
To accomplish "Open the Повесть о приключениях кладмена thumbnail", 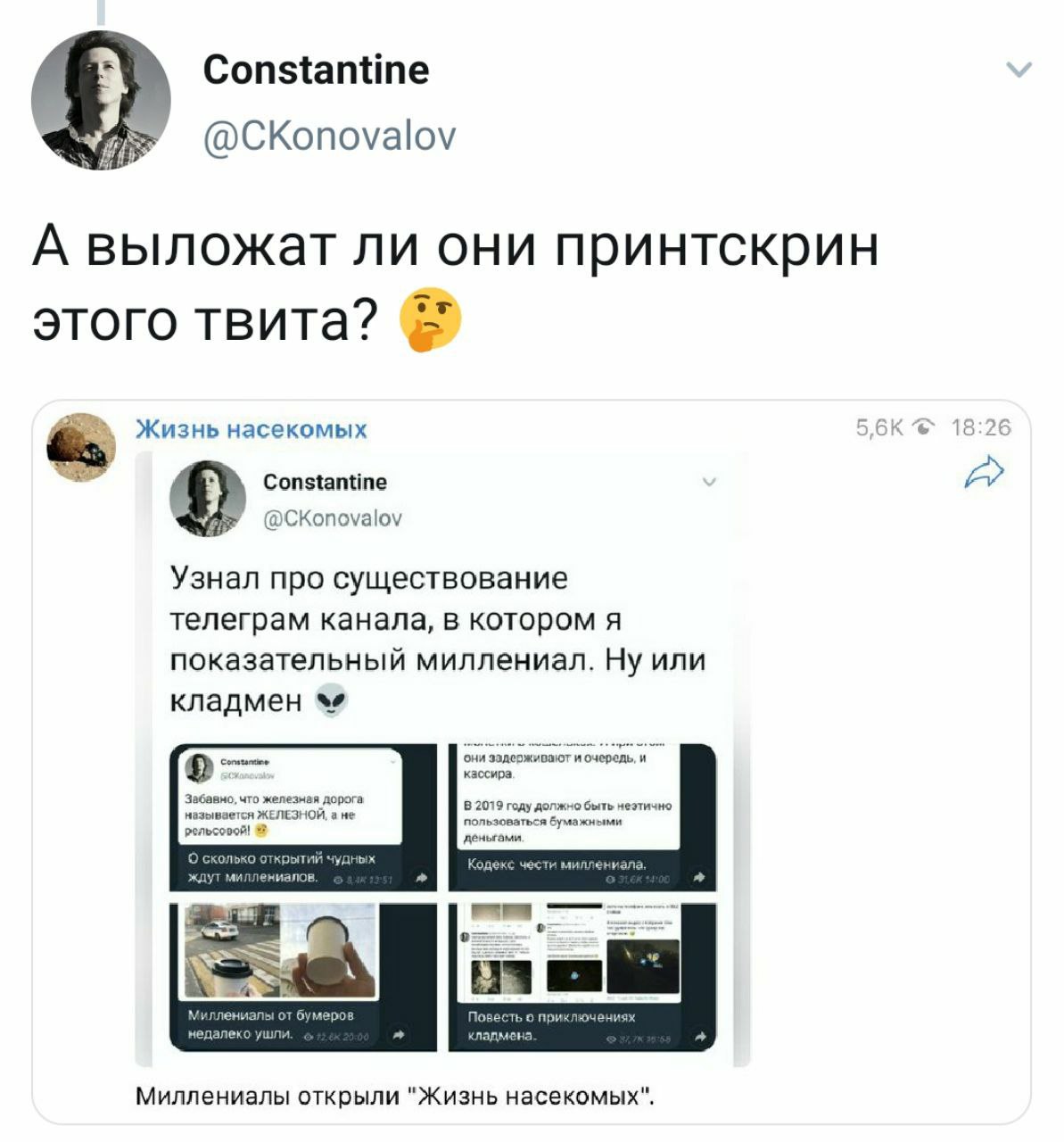I will click(x=582, y=976).
